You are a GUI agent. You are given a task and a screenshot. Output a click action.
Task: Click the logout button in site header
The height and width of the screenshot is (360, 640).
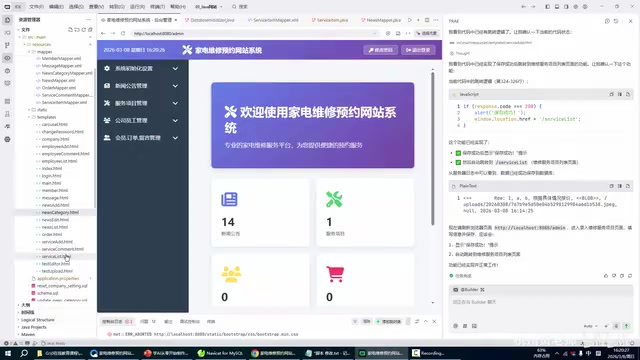(418, 50)
